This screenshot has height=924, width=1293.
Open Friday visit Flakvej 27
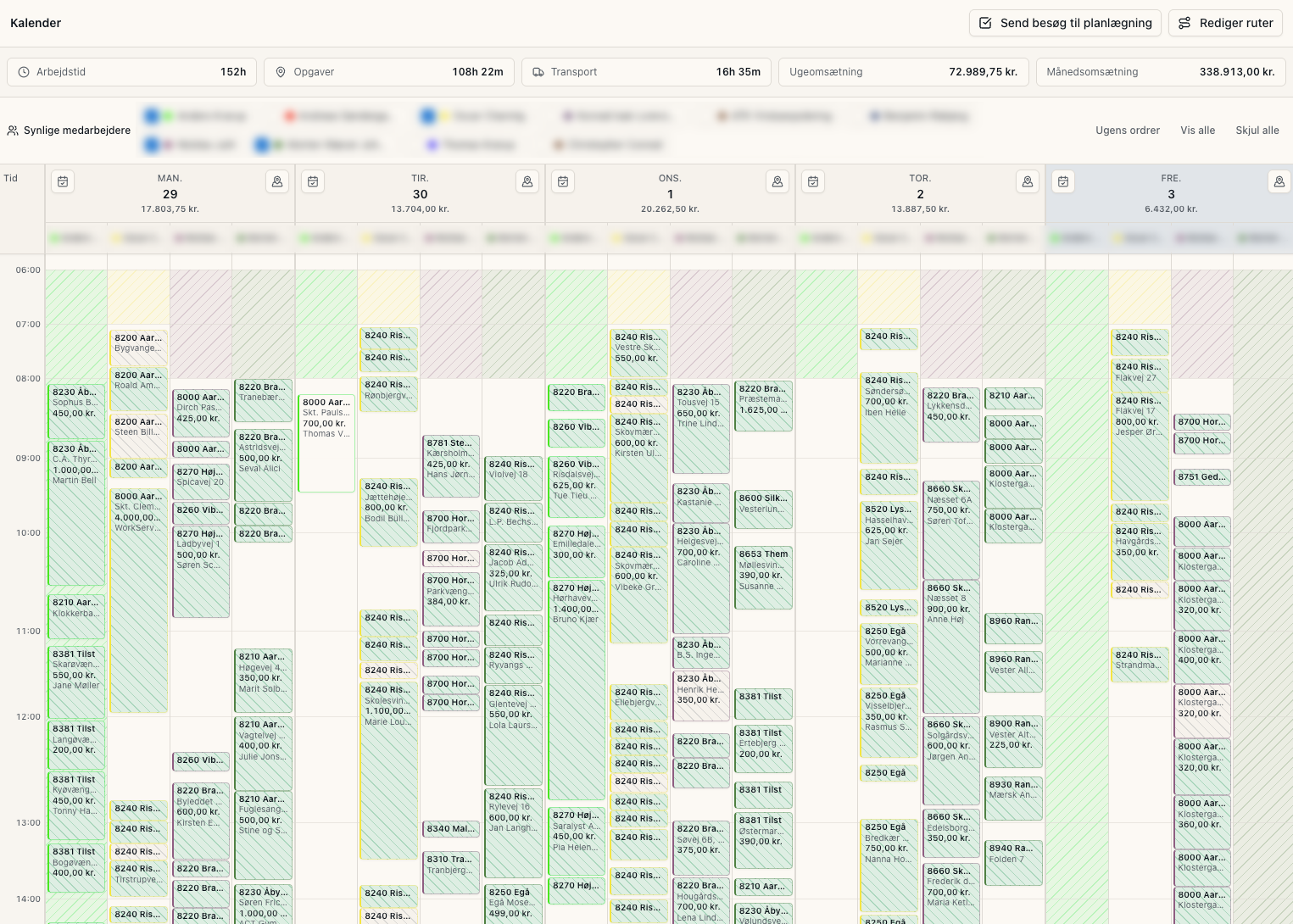[1140, 374]
